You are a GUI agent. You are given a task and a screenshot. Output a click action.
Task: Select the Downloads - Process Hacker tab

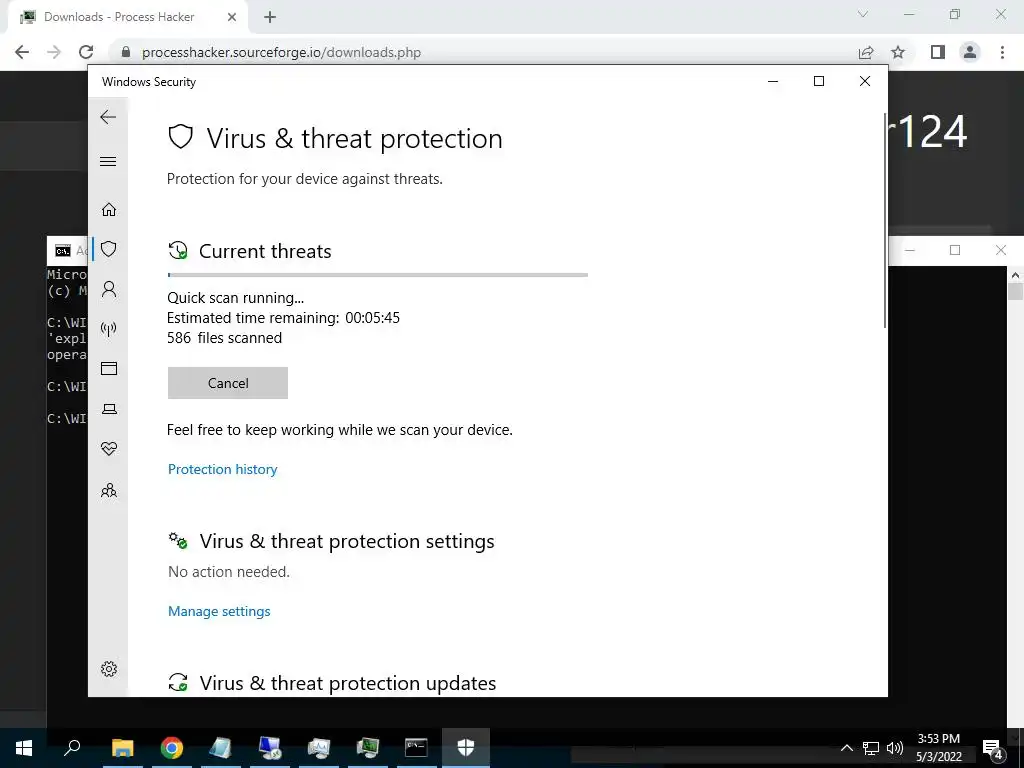click(128, 17)
